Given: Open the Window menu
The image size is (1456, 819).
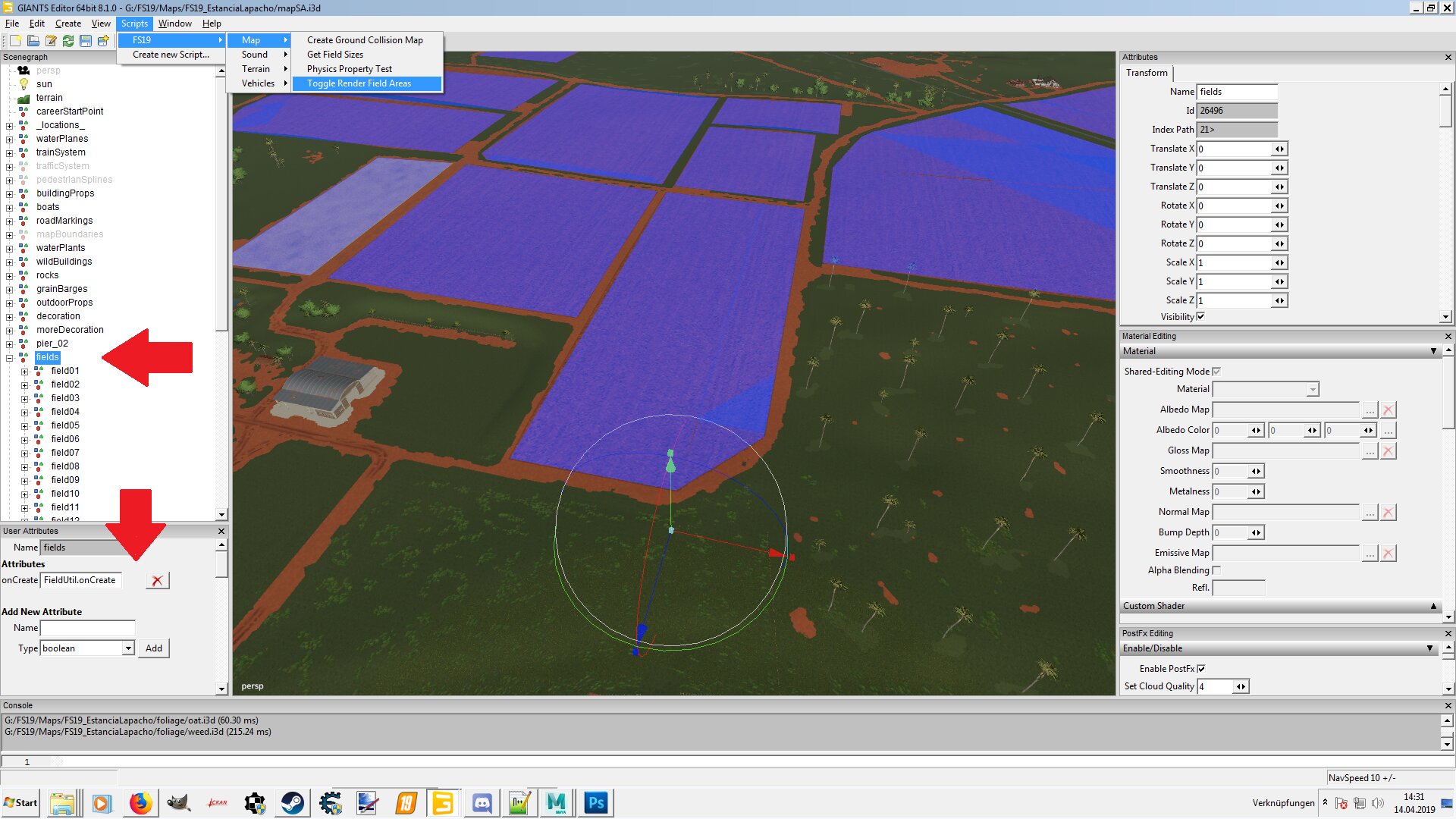Looking at the screenshot, I should click(x=174, y=24).
